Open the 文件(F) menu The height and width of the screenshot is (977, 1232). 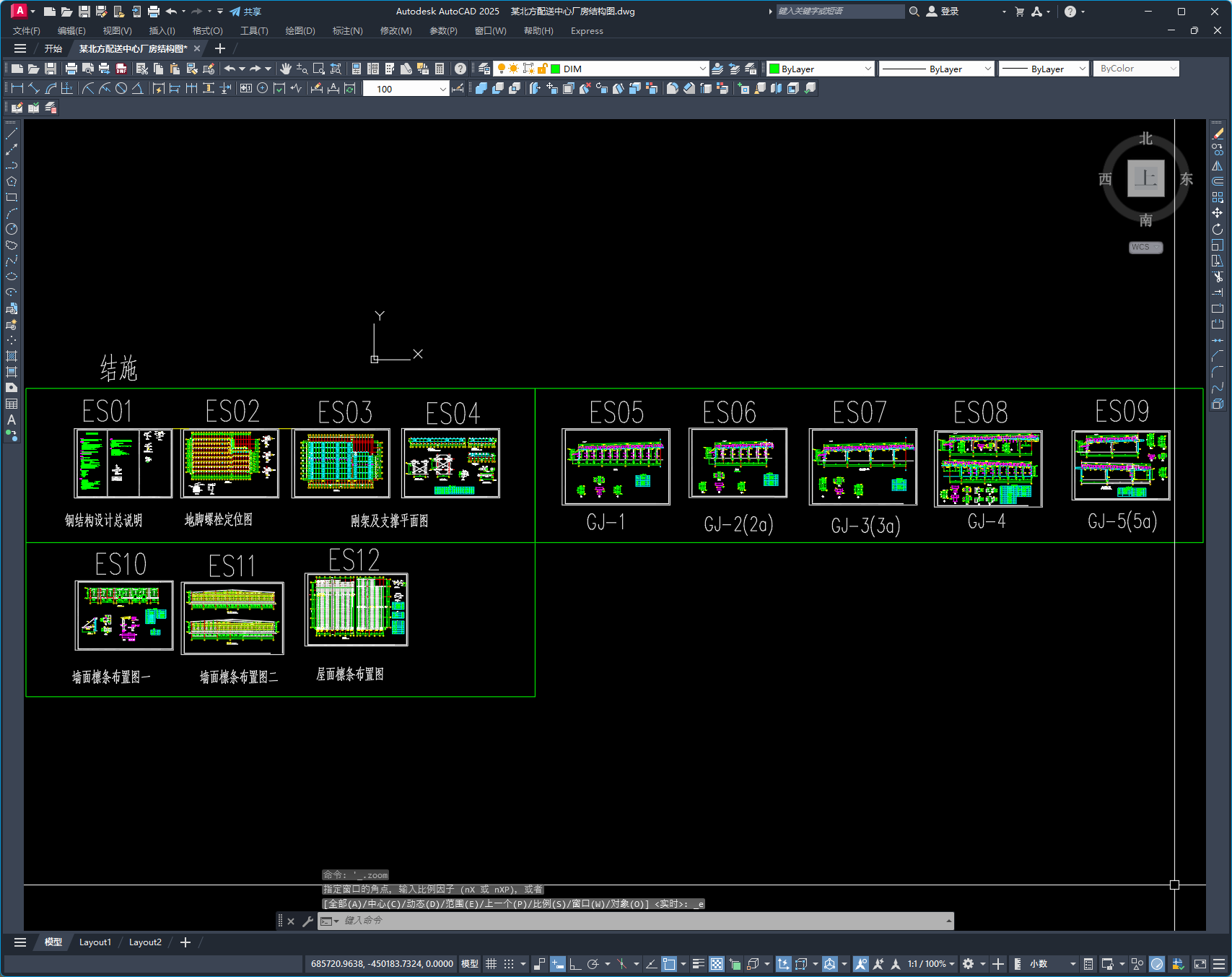[x=27, y=30]
